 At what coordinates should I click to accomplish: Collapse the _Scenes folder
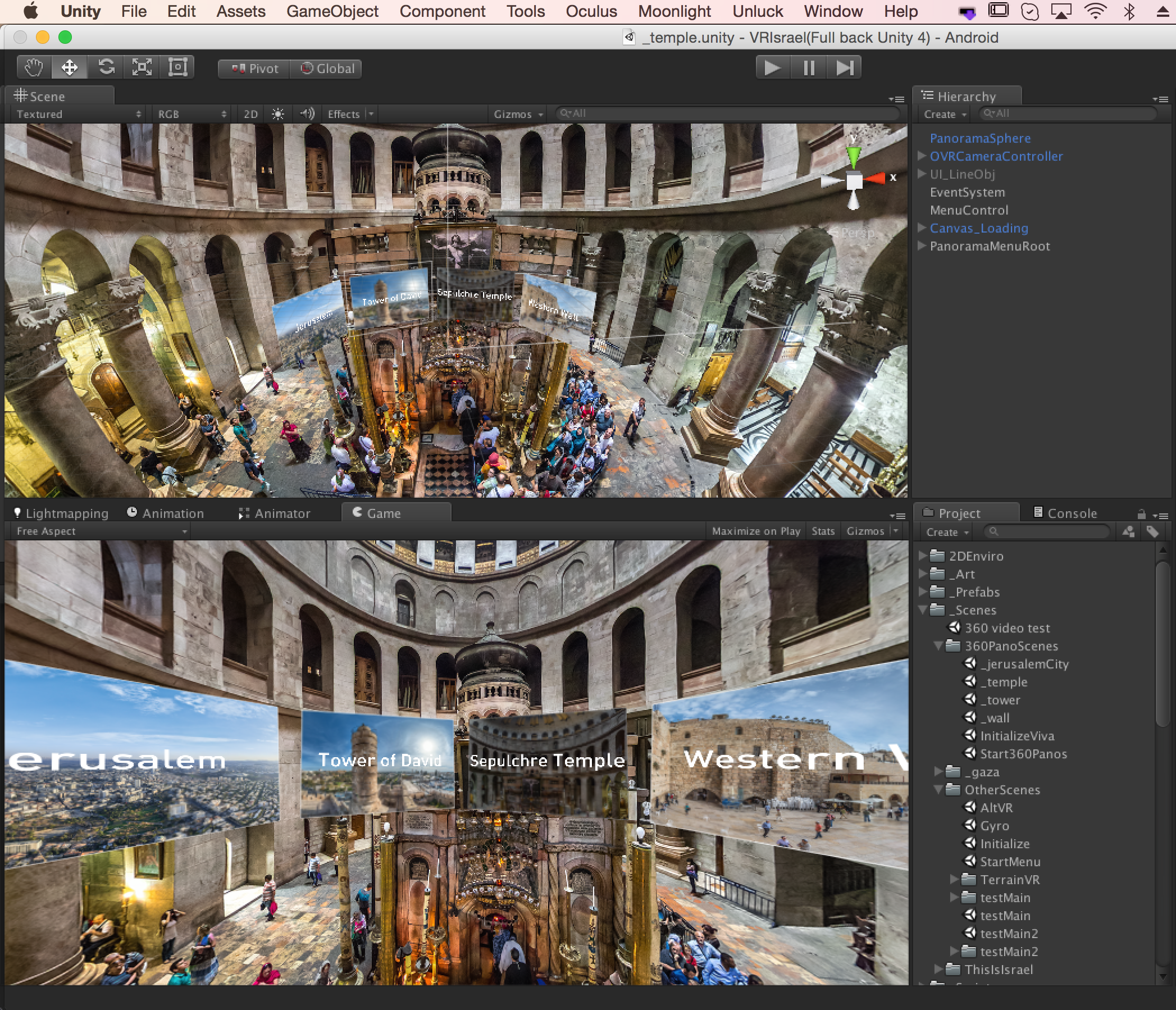point(923,609)
